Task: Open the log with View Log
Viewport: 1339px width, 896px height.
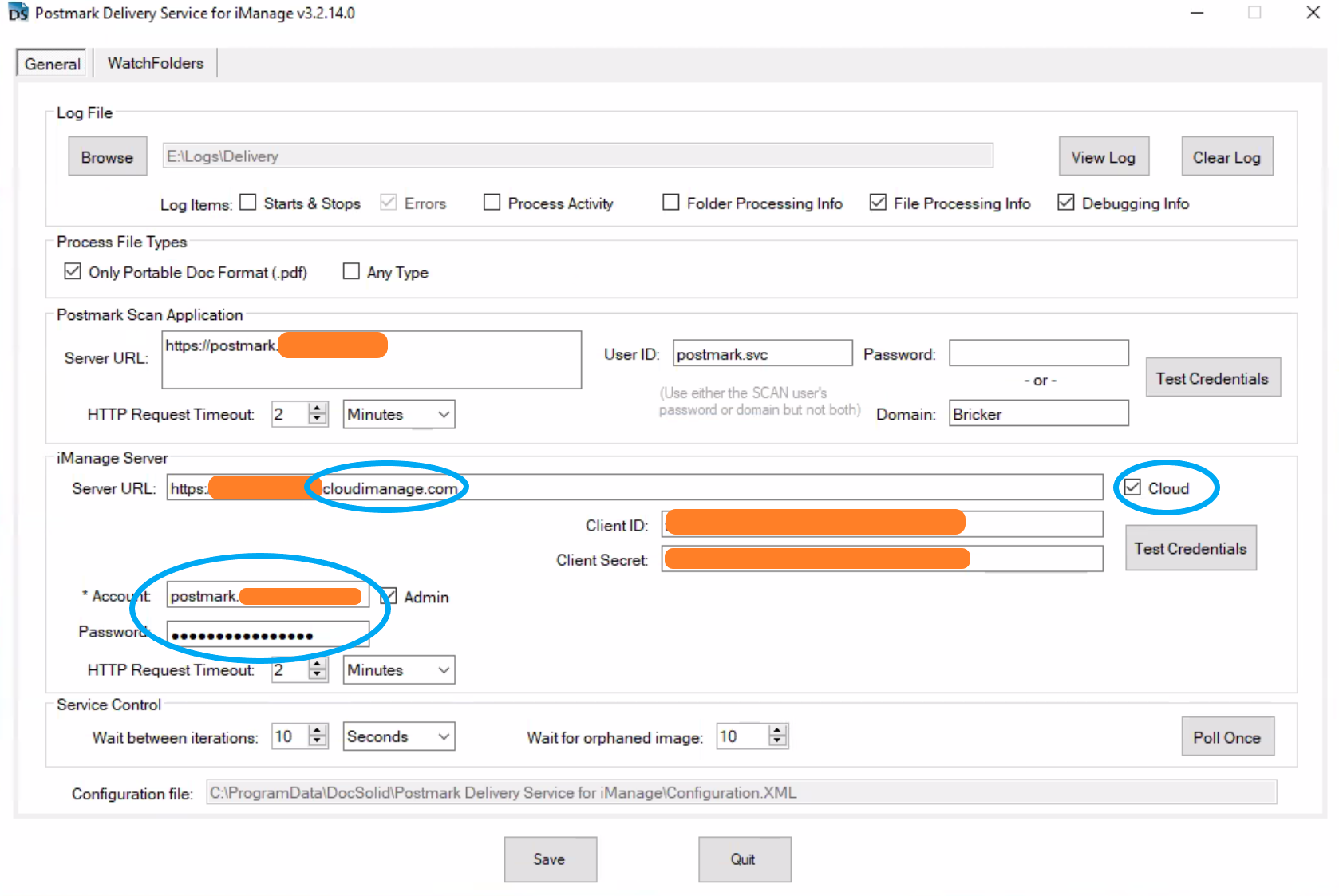Action: point(1103,157)
